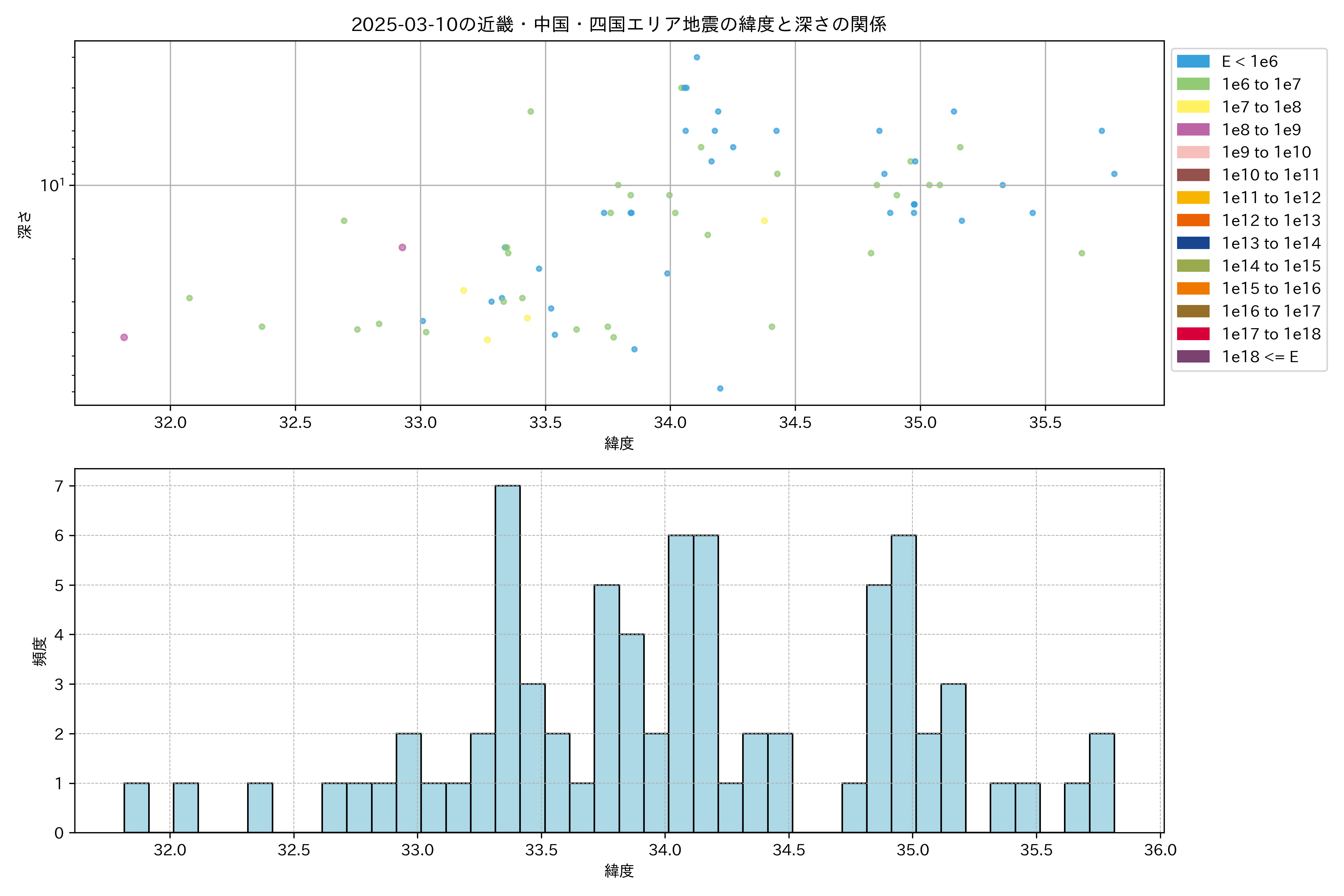Click the magenta scatter point near latitude 32.9

[x=402, y=248]
